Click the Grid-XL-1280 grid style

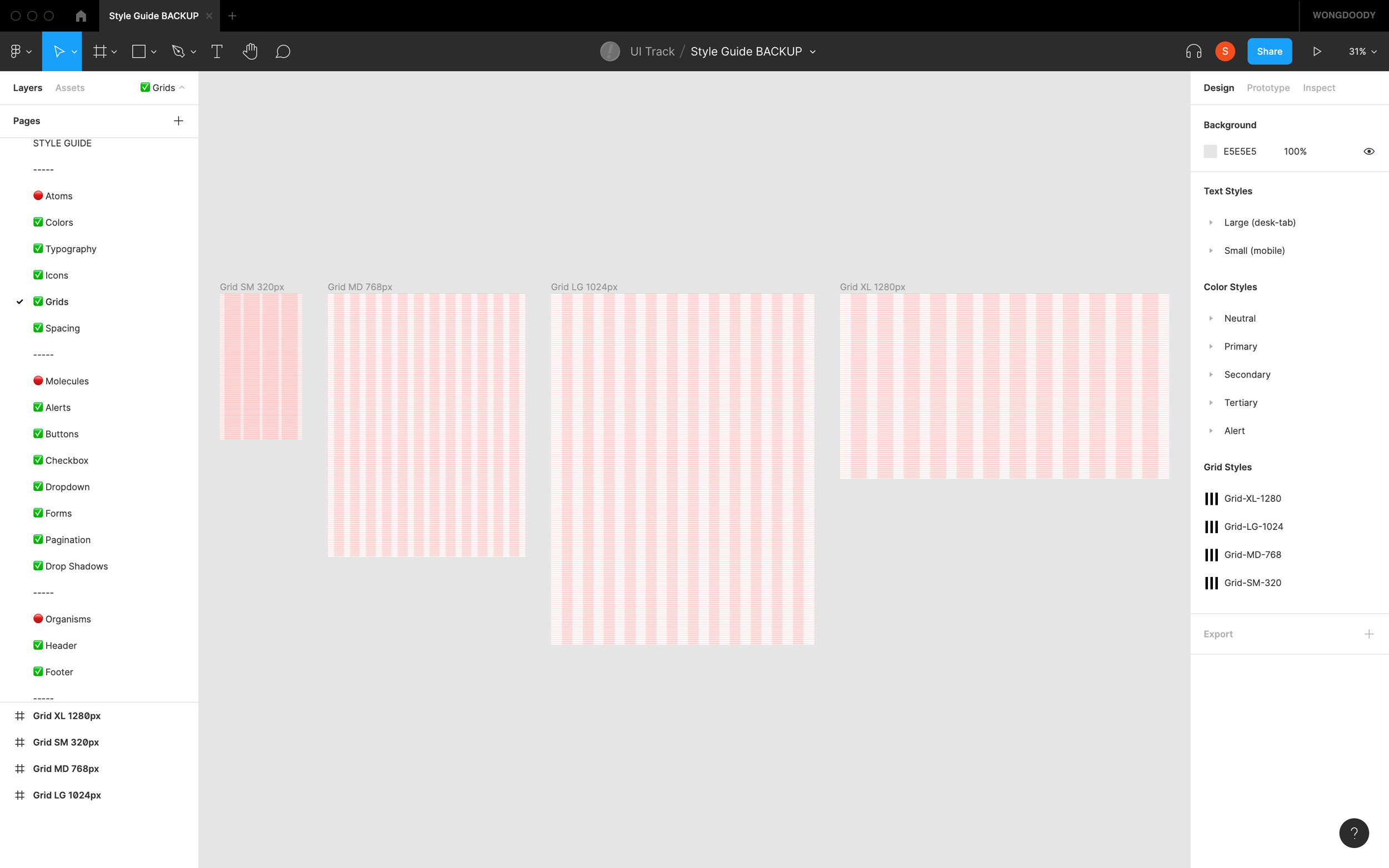tap(1252, 498)
